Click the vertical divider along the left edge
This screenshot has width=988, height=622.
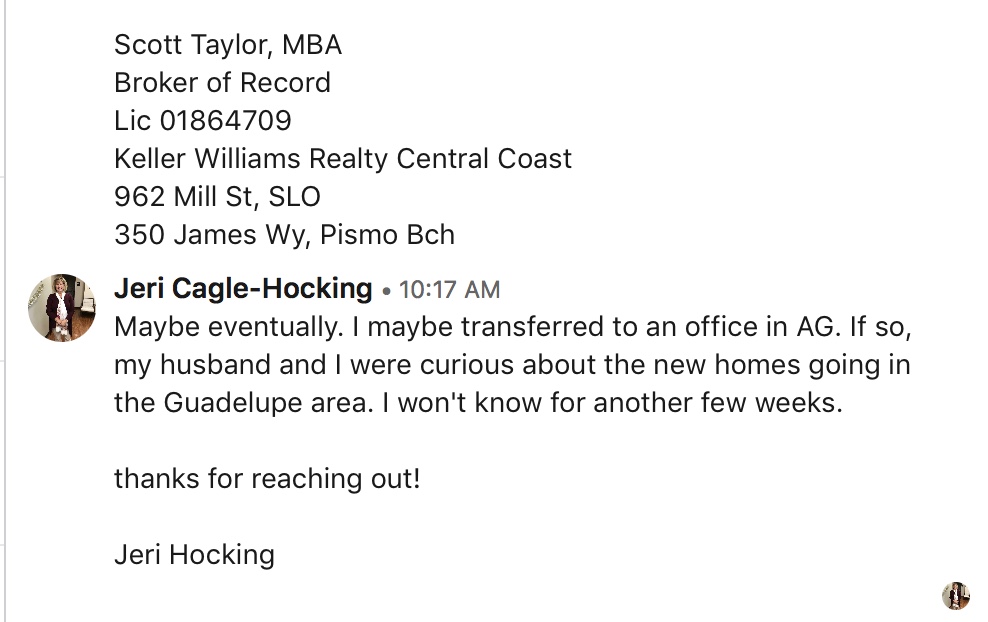5,311
